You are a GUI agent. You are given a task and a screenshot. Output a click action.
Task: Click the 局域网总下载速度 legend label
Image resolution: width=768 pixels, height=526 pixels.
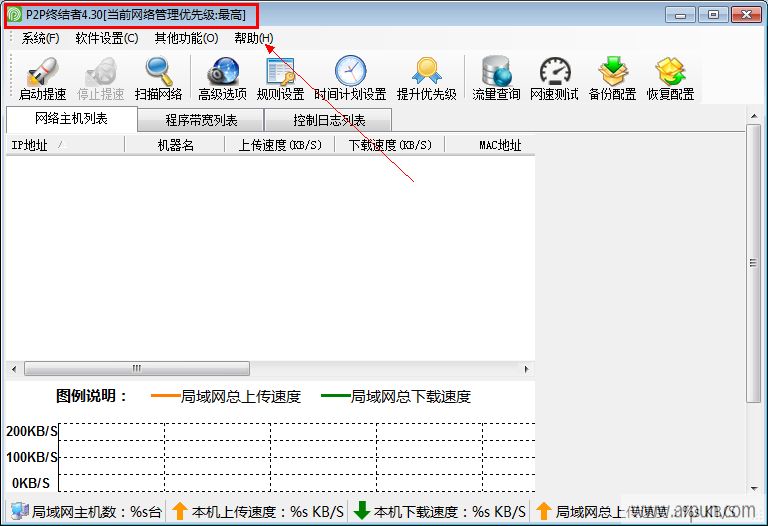coord(410,396)
